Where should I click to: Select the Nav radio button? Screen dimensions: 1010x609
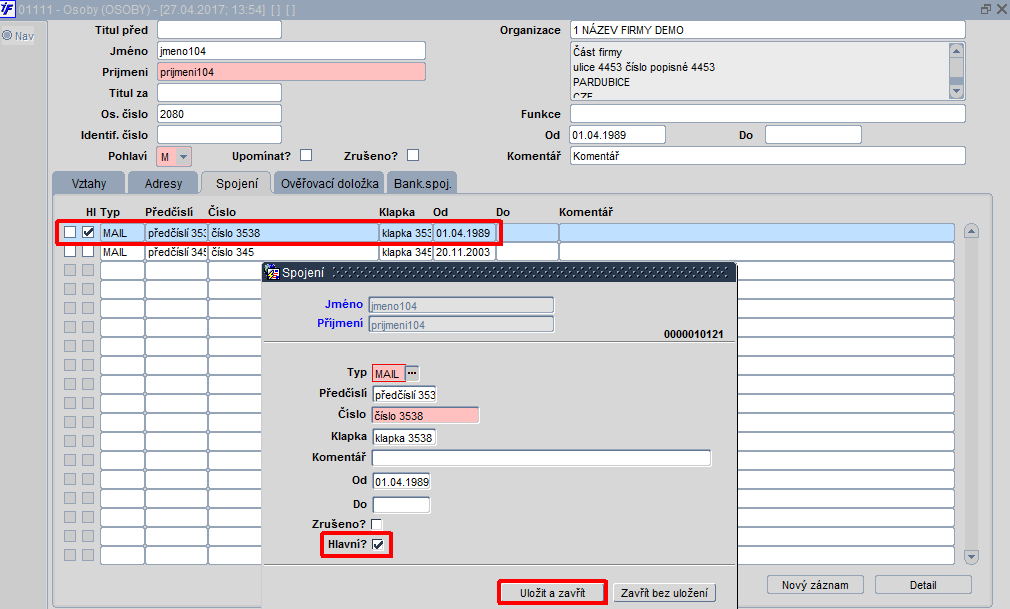coord(8,35)
